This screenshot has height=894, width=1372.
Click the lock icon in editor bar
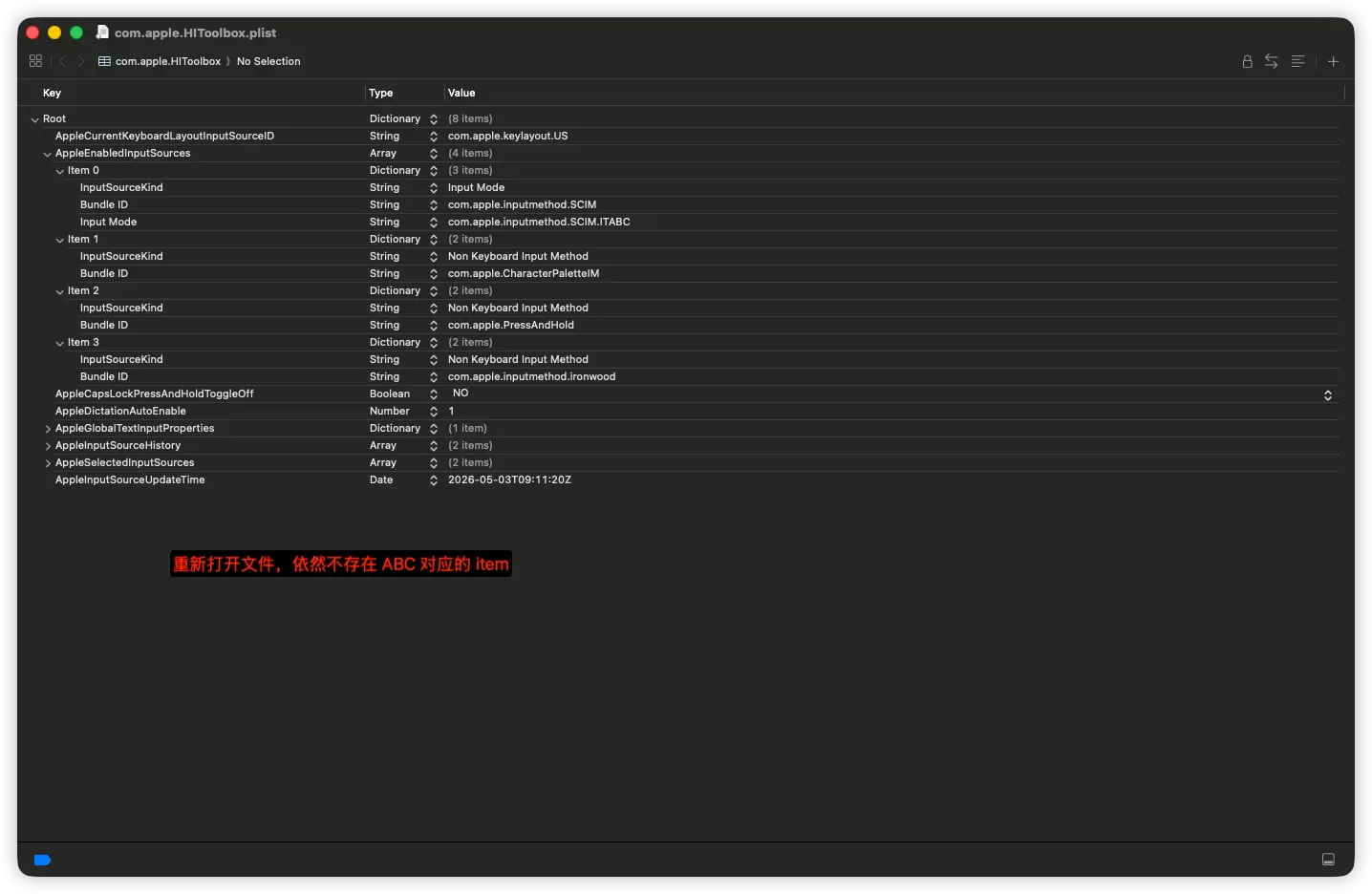click(x=1247, y=61)
